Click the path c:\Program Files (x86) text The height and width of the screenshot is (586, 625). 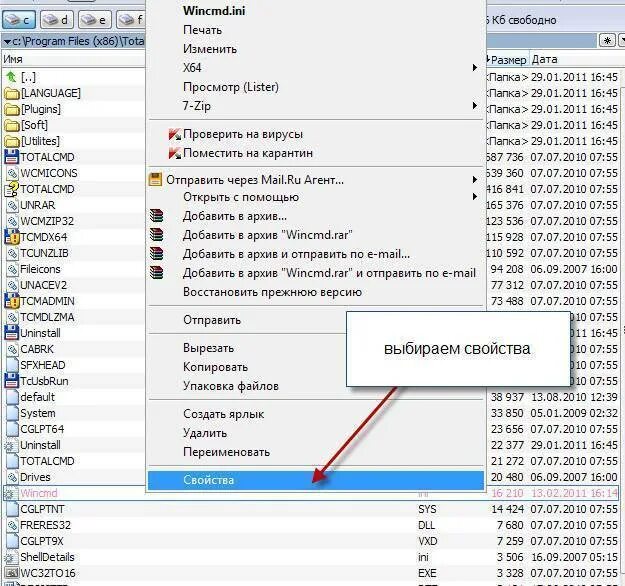coord(67,41)
